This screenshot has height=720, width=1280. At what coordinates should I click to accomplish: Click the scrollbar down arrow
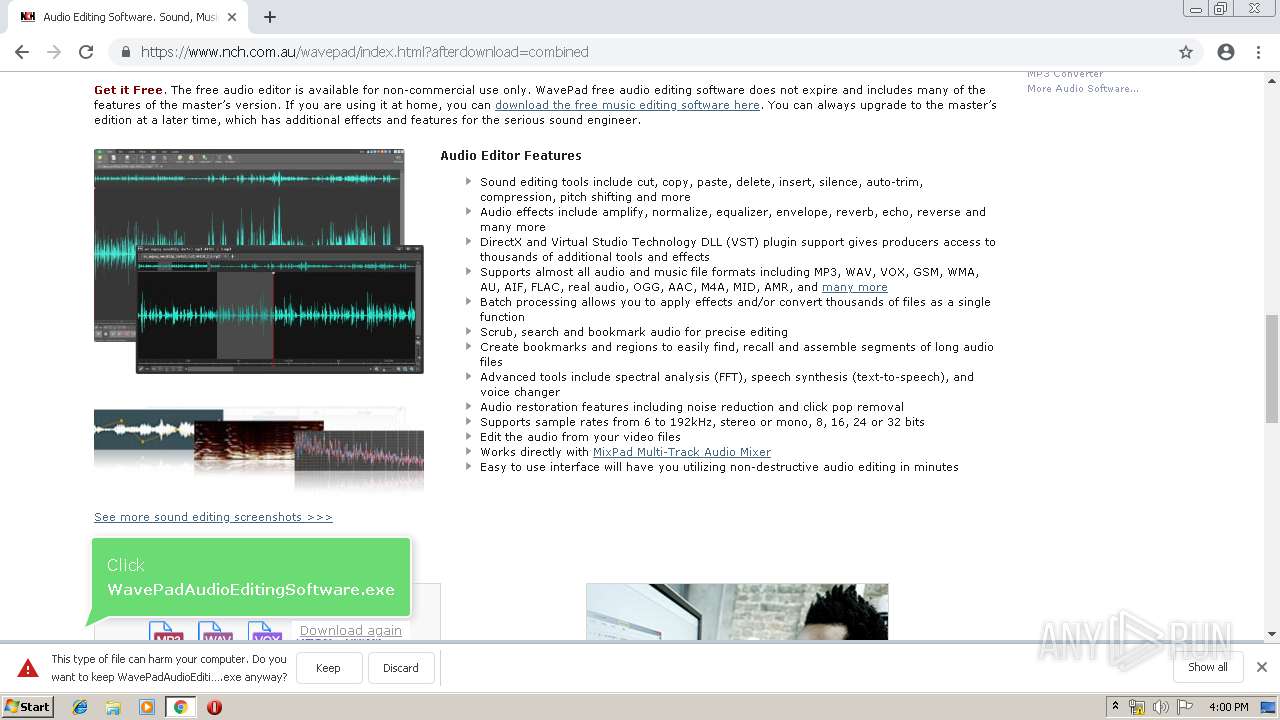(1272, 633)
